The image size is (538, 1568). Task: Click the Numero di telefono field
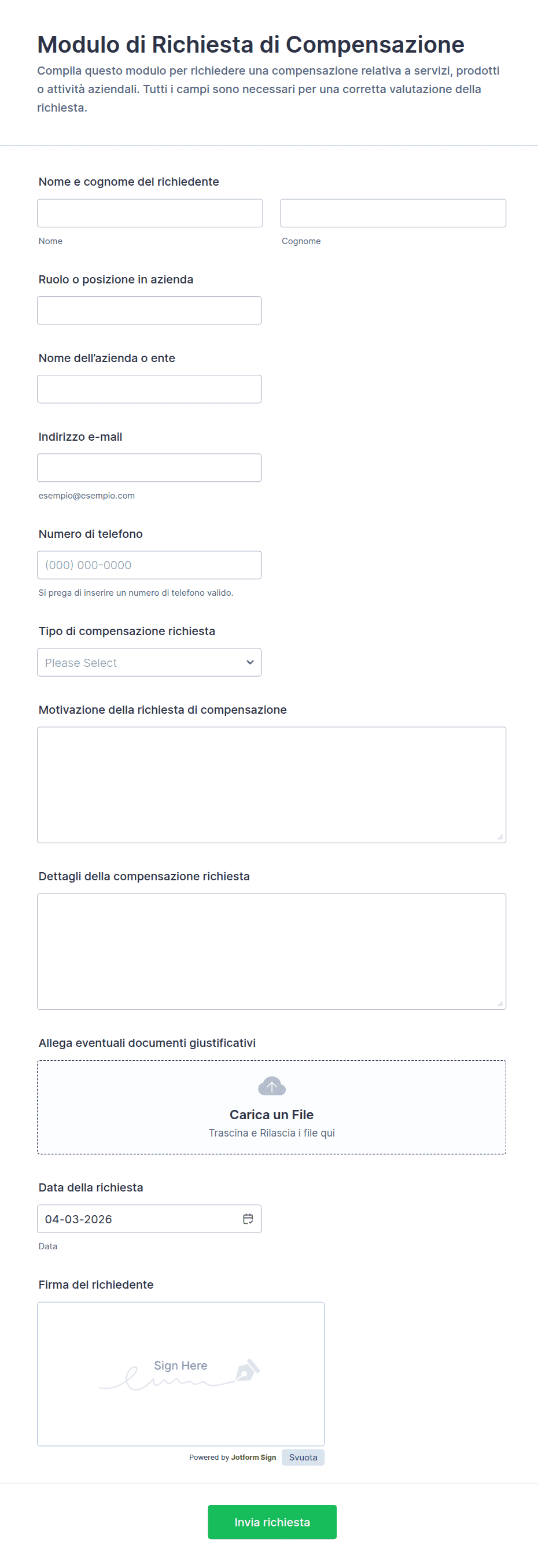[x=149, y=565]
